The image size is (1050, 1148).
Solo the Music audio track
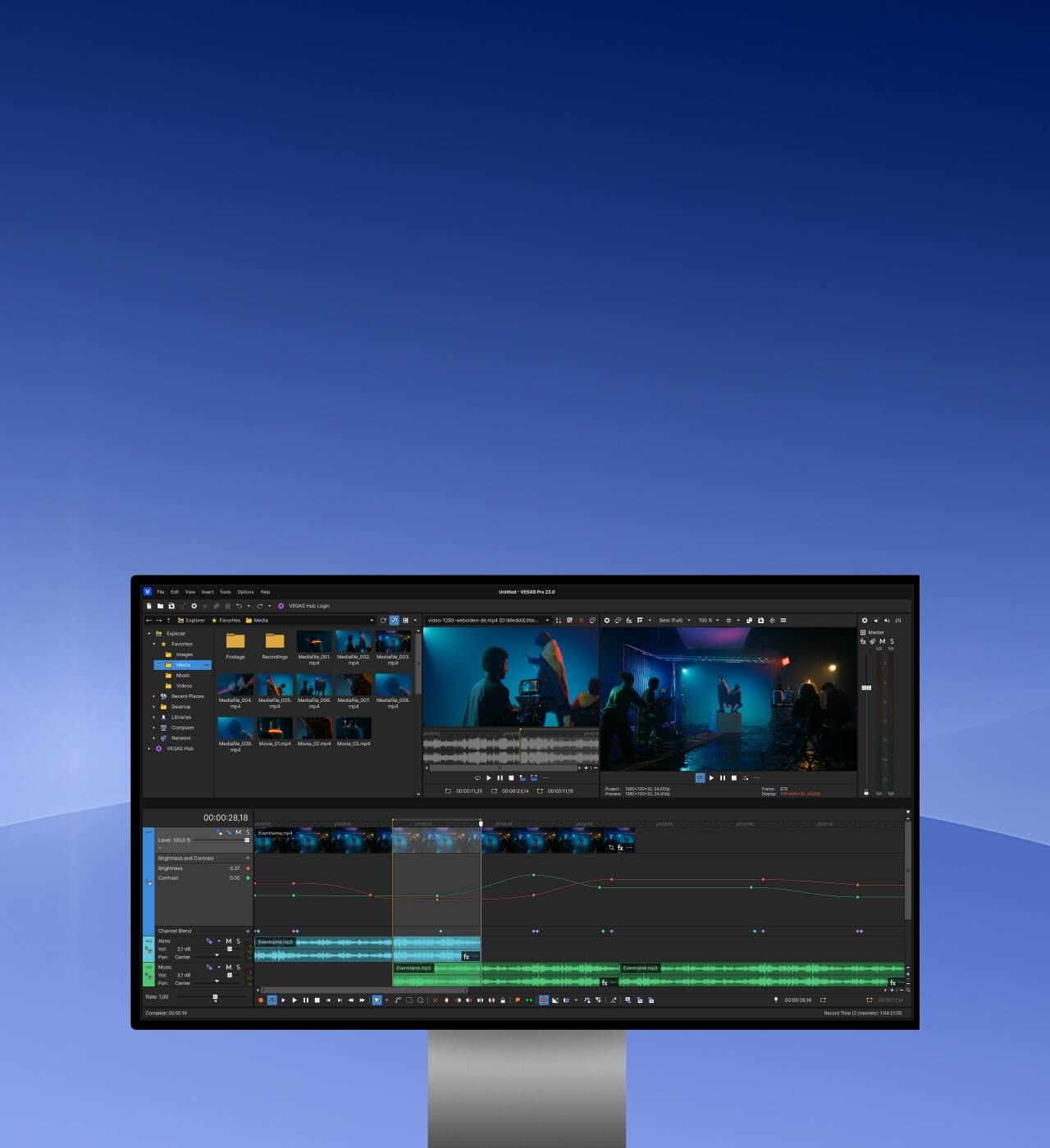239,968
